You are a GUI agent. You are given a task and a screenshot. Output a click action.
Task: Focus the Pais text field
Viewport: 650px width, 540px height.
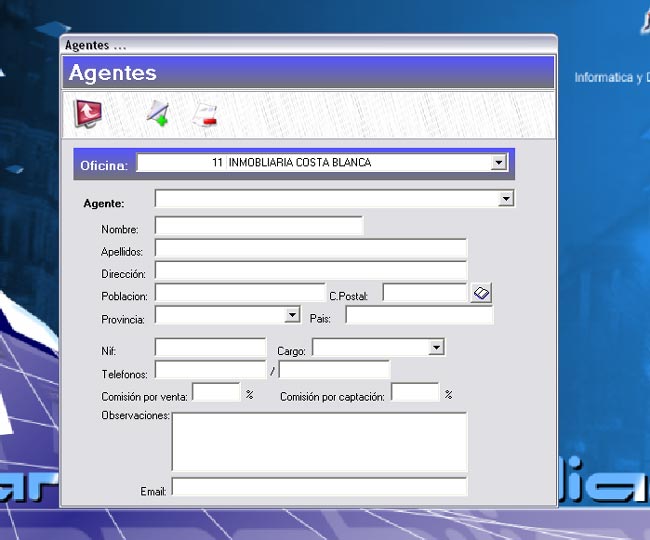coord(420,315)
